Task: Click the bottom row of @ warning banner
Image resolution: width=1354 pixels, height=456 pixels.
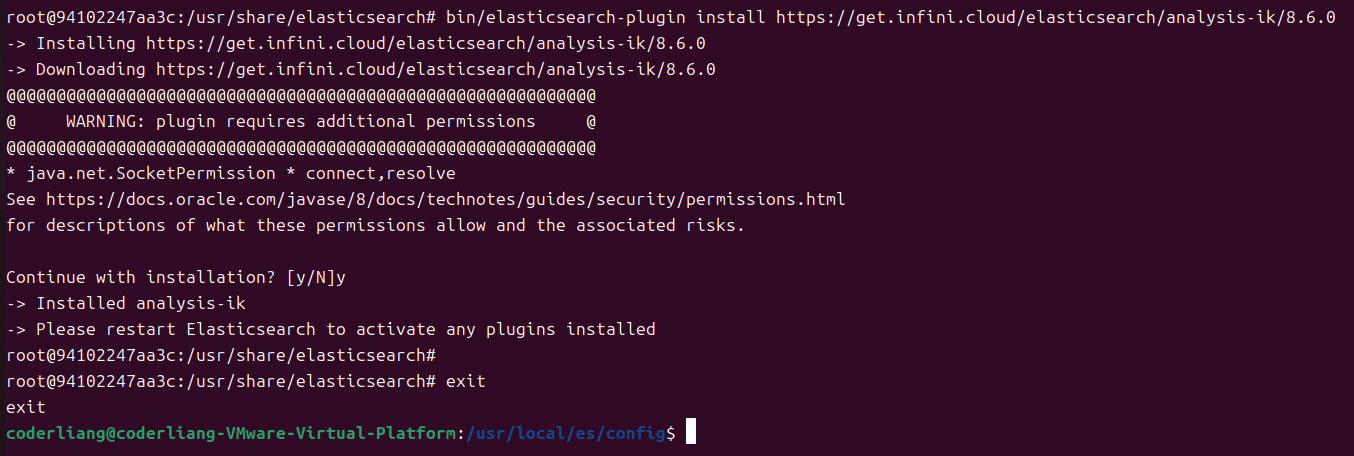Action: pyautogui.click(x=301, y=148)
